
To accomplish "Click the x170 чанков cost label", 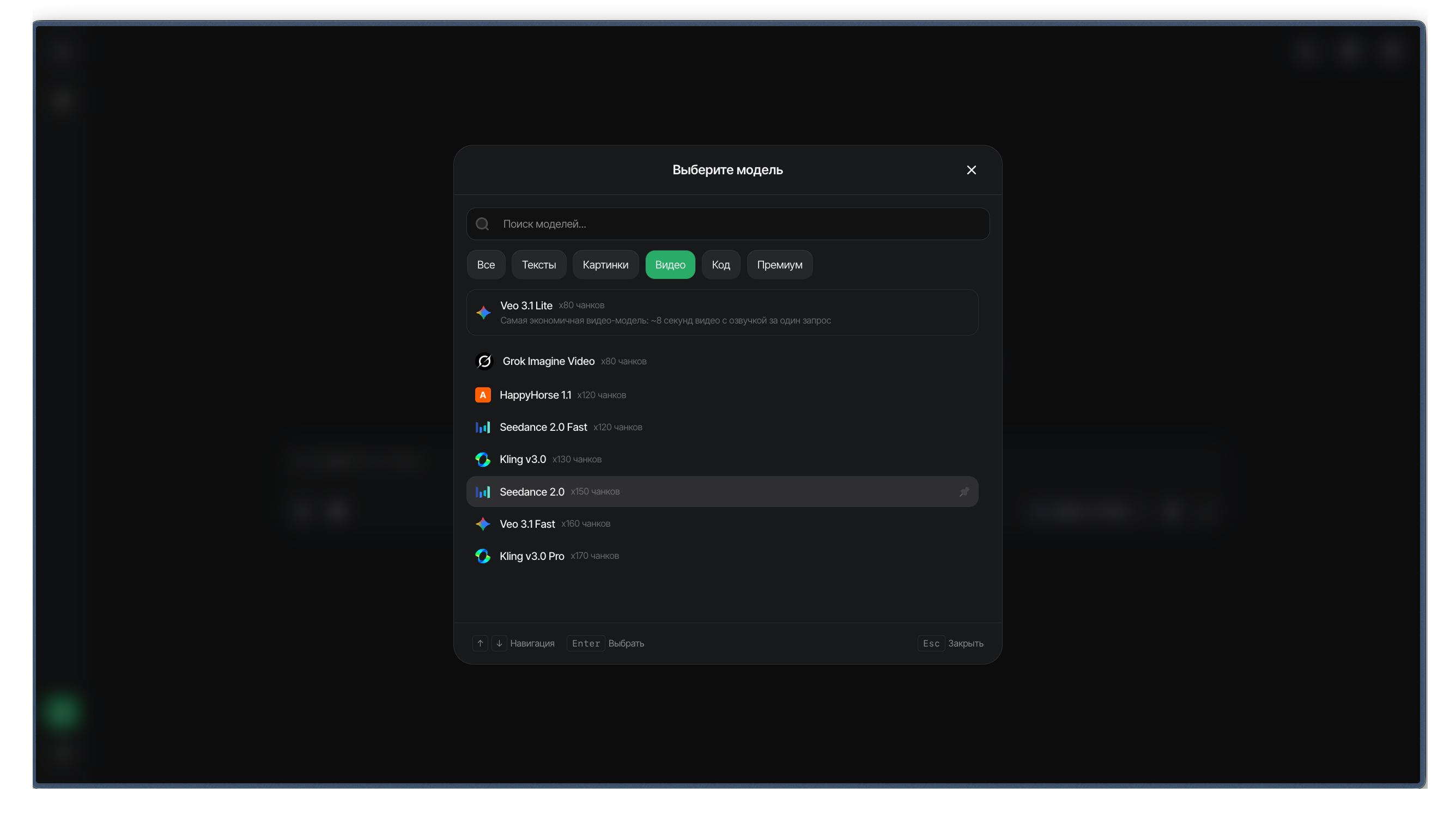I will (594, 556).
